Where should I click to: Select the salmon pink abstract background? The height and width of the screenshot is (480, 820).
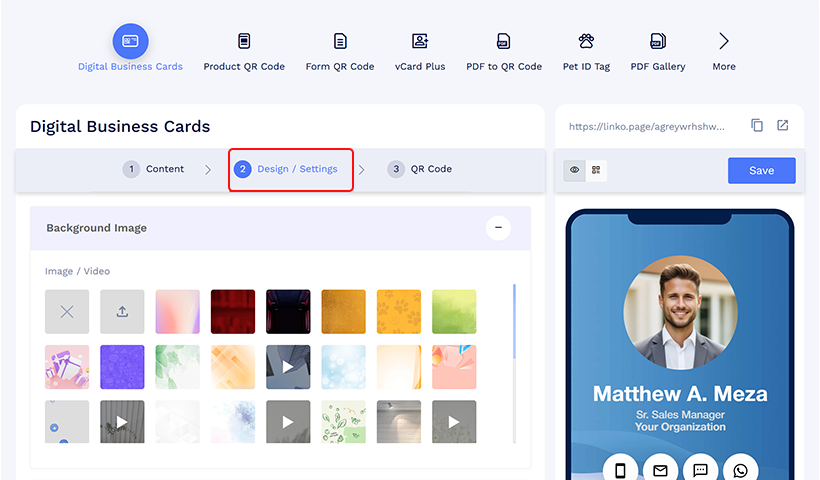[454, 367]
